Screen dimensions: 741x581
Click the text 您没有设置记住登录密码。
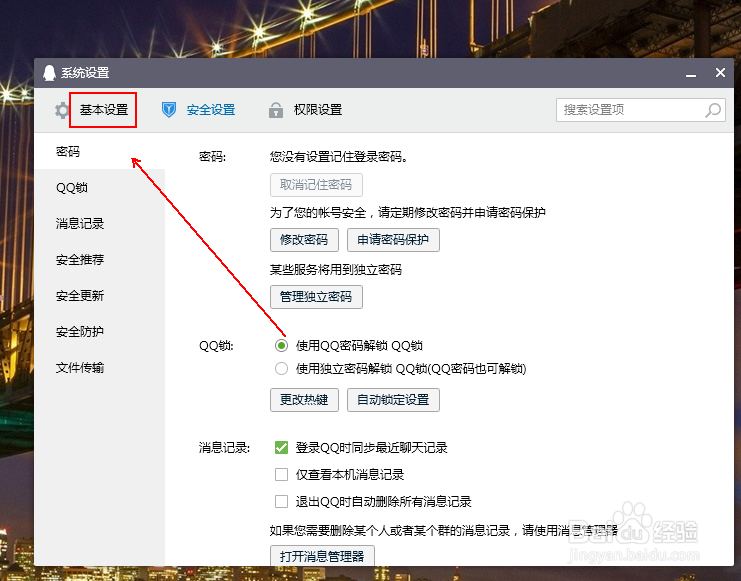[339, 156]
